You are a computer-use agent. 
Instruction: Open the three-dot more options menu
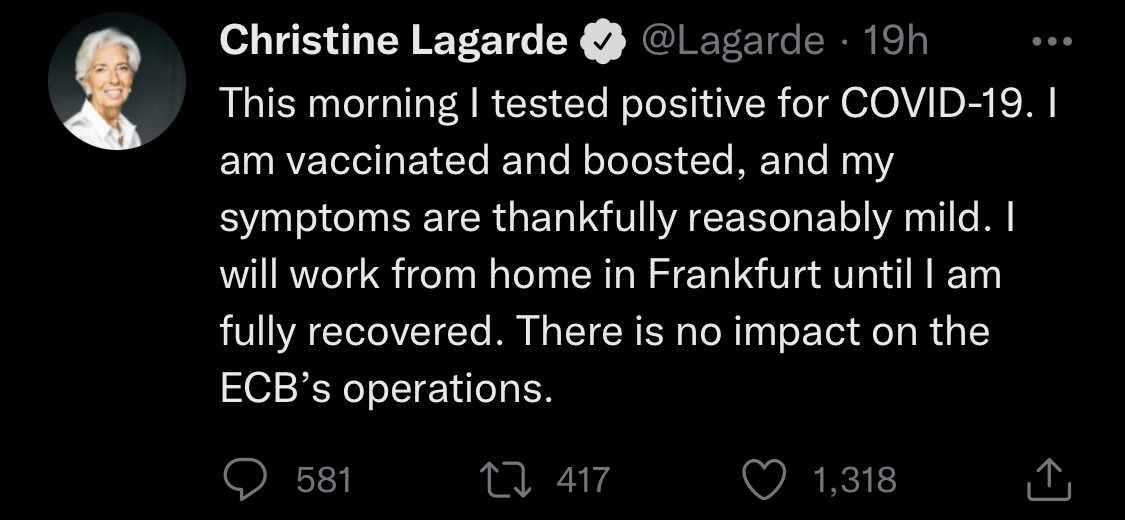pyautogui.click(x=1051, y=42)
